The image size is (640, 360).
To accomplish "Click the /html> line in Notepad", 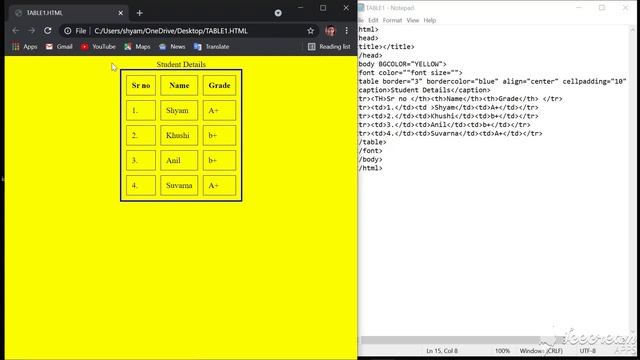I will (371, 168).
